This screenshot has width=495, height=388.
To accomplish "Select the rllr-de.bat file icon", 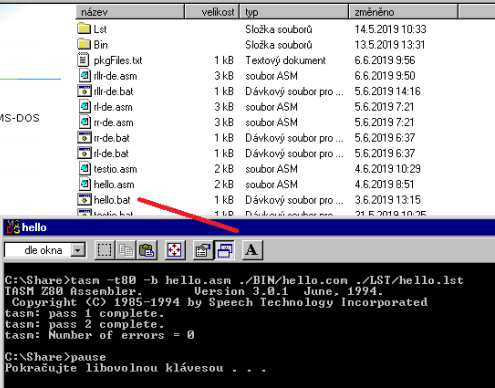I will click(84, 91).
